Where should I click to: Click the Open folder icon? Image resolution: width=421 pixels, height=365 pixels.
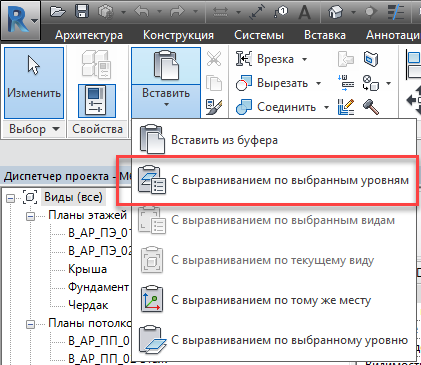click(58, 12)
